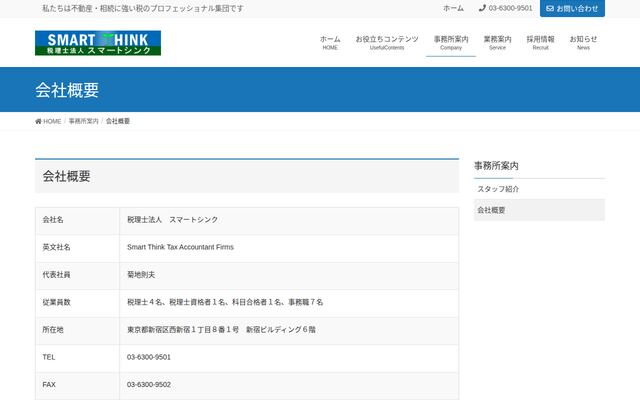Click the 代表社員 table label

pos(56,275)
